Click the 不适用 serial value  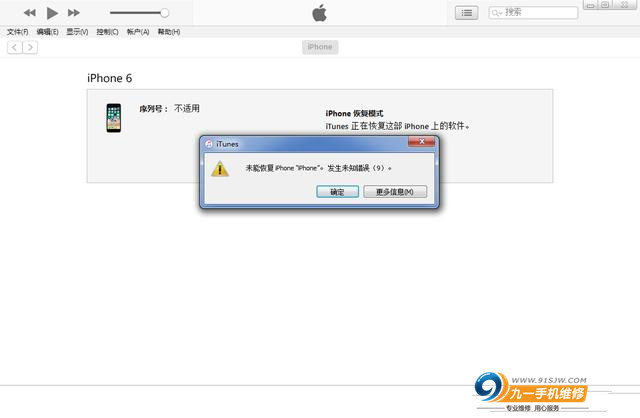[187, 109]
